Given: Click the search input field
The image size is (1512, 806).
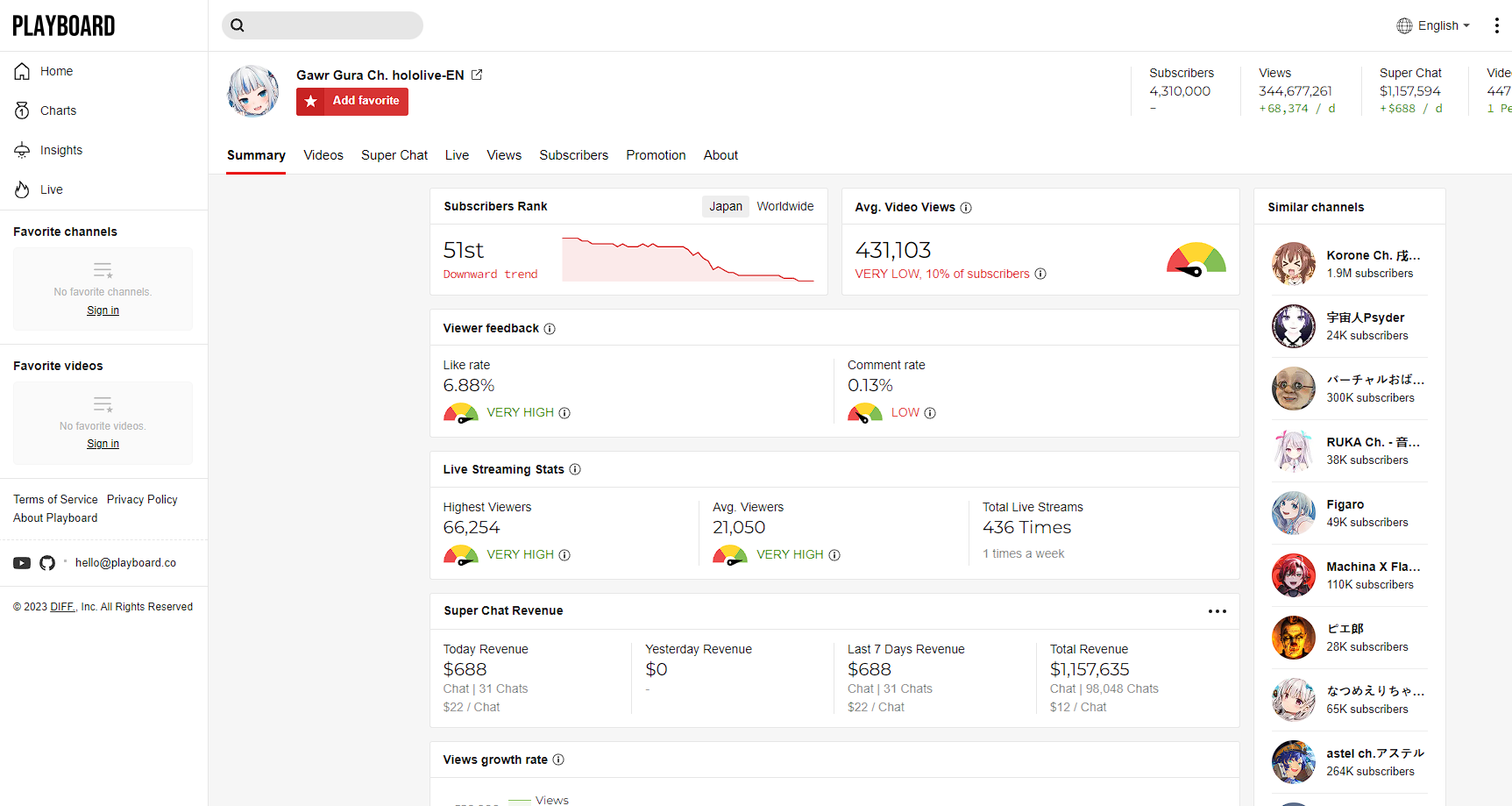Looking at the screenshot, I should tap(323, 25).
